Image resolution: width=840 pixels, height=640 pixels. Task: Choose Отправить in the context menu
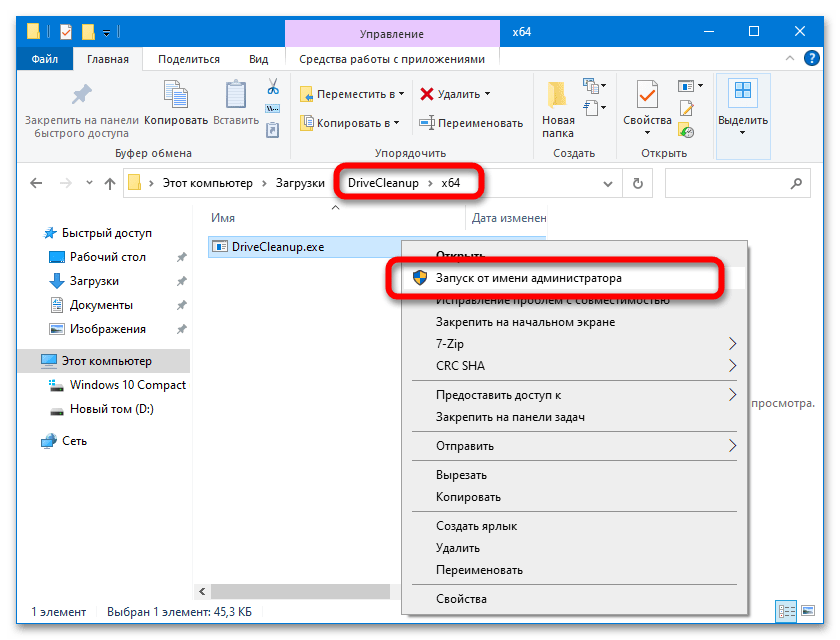coord(574,446)
